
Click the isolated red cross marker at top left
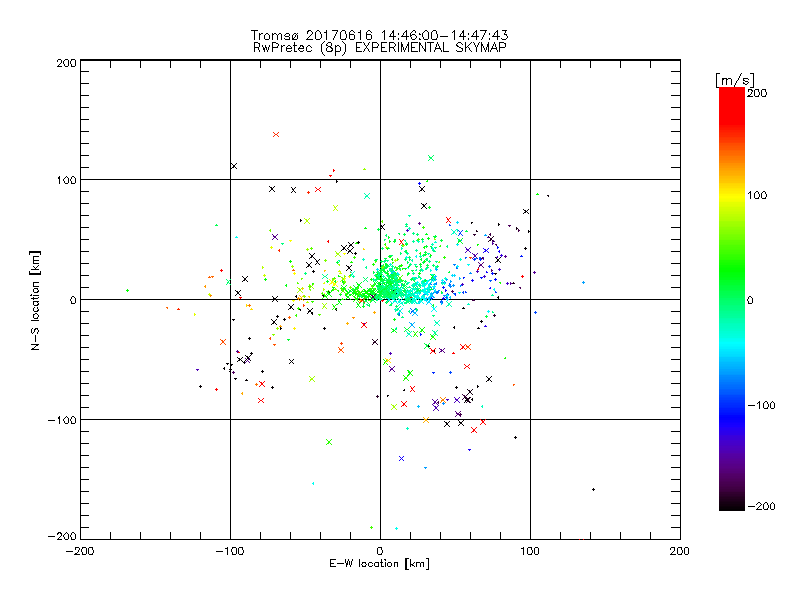[276, 135]
